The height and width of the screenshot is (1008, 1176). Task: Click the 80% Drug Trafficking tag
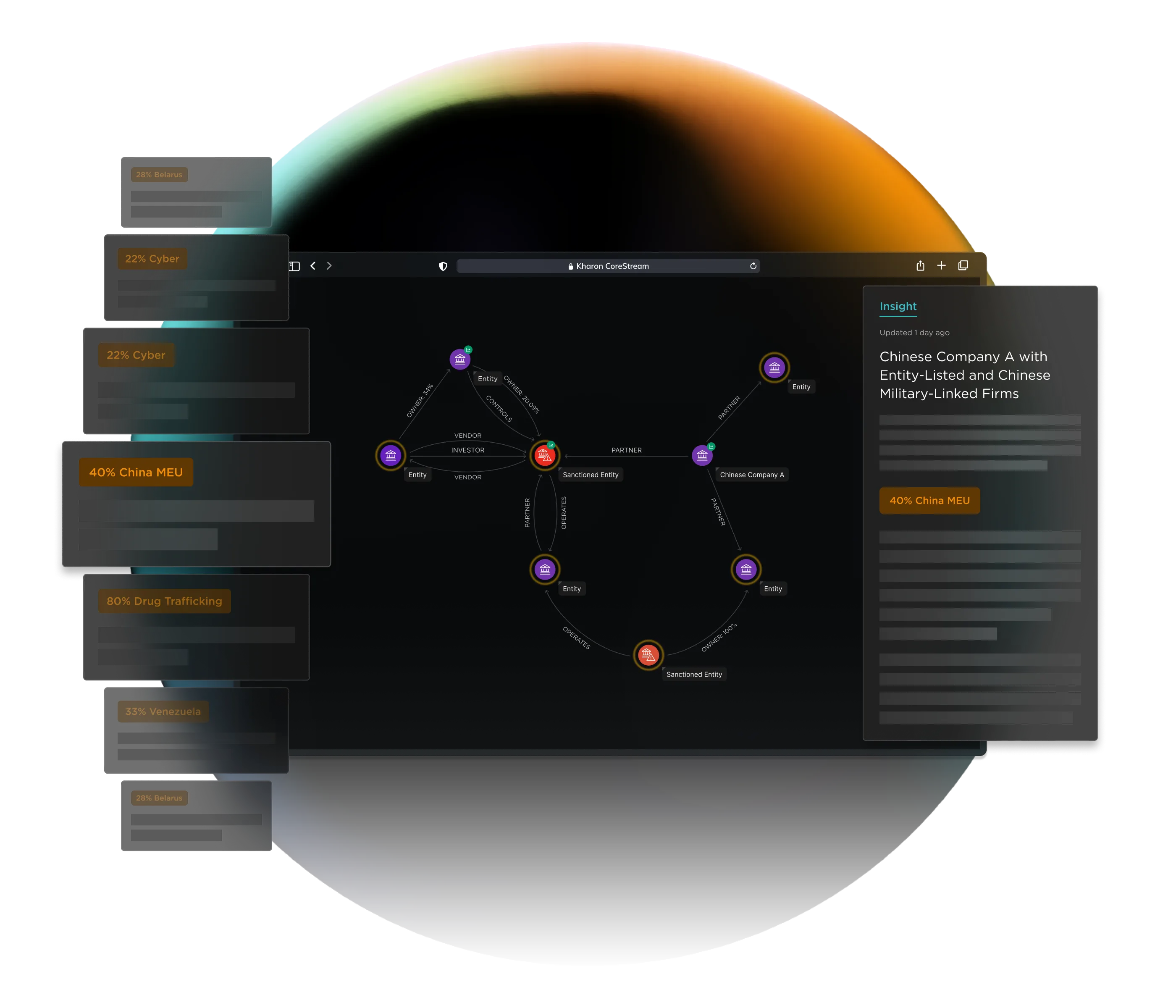[x=165, y=601]
